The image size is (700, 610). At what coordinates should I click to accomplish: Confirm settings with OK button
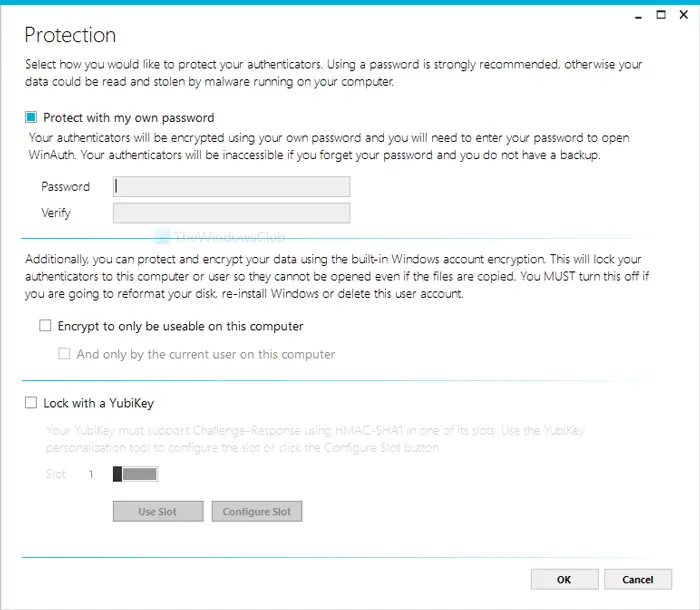564,580
